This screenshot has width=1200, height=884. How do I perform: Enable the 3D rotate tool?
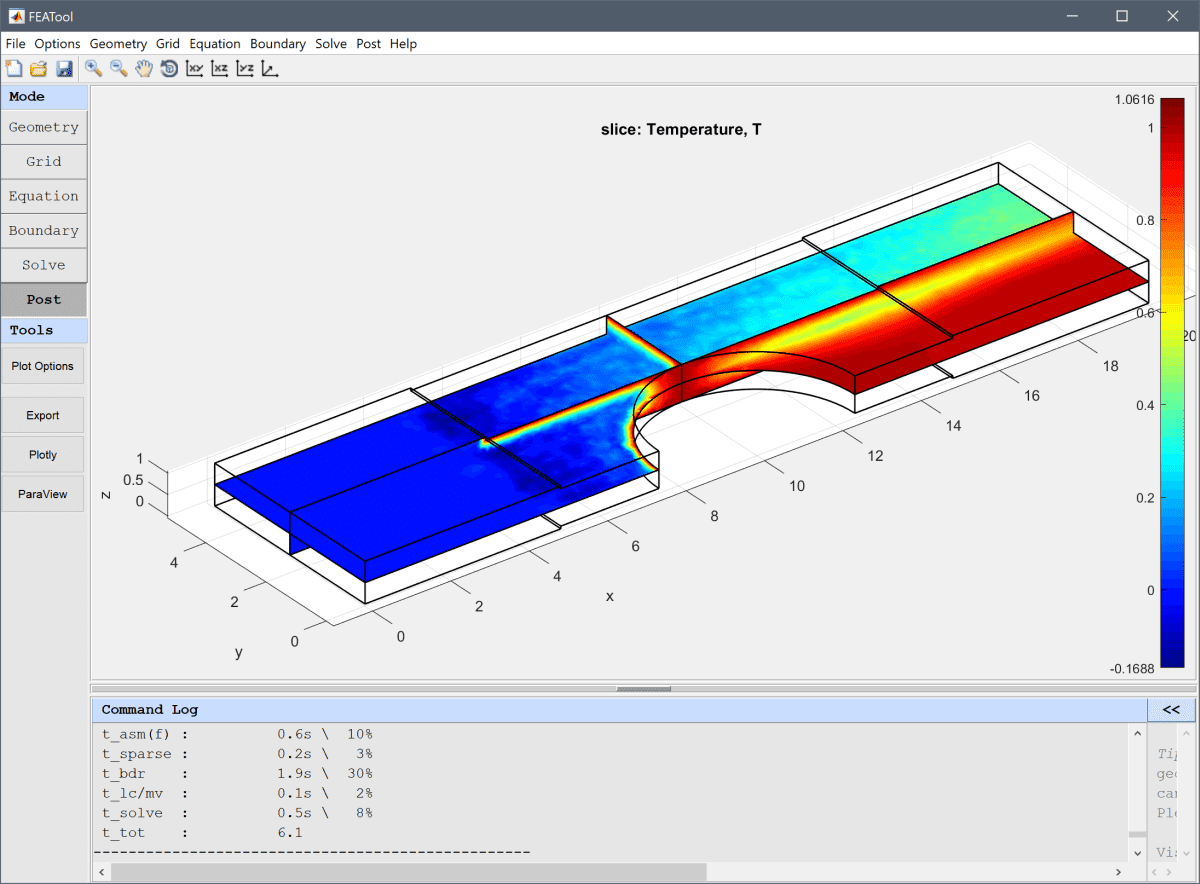[x=169, y=68]
